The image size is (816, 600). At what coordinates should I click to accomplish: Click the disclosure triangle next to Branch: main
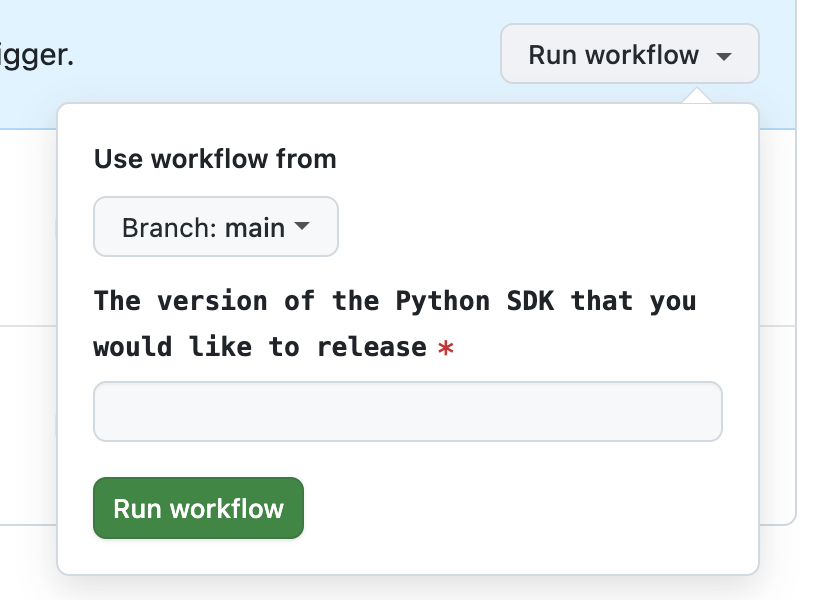point(302,227)
